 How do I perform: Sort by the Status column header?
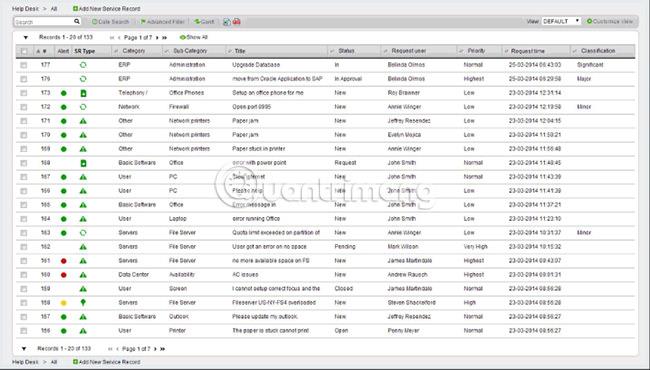pyautogui.click(x=346, y=51)
